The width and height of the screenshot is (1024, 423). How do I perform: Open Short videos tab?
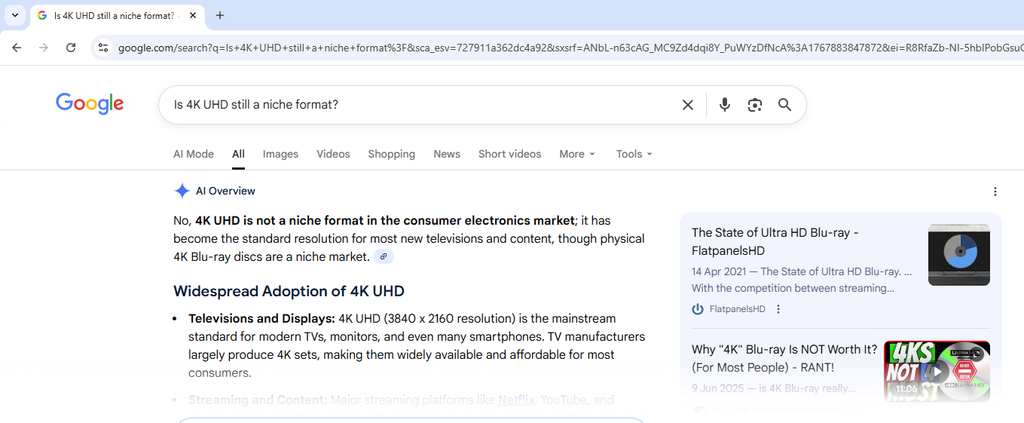coord(509,154)
